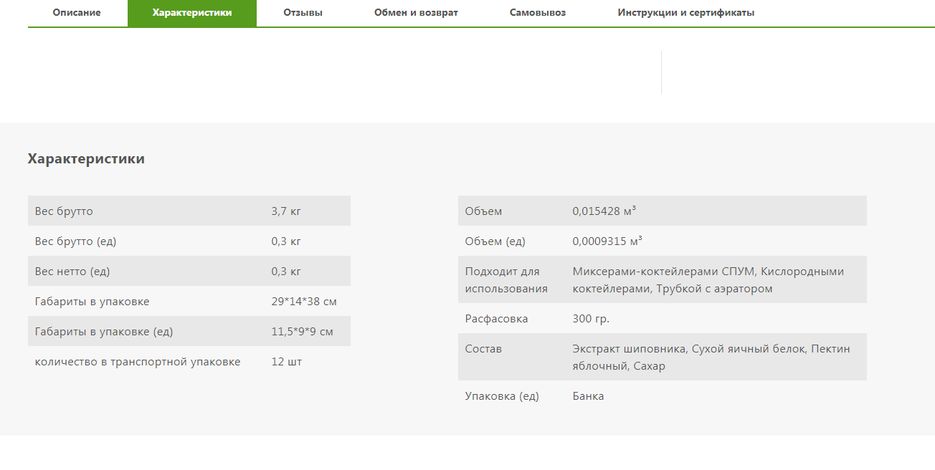This screenshot has width=935, height=470.
Task: Click the Банка value
Action: tap(588, 396)
